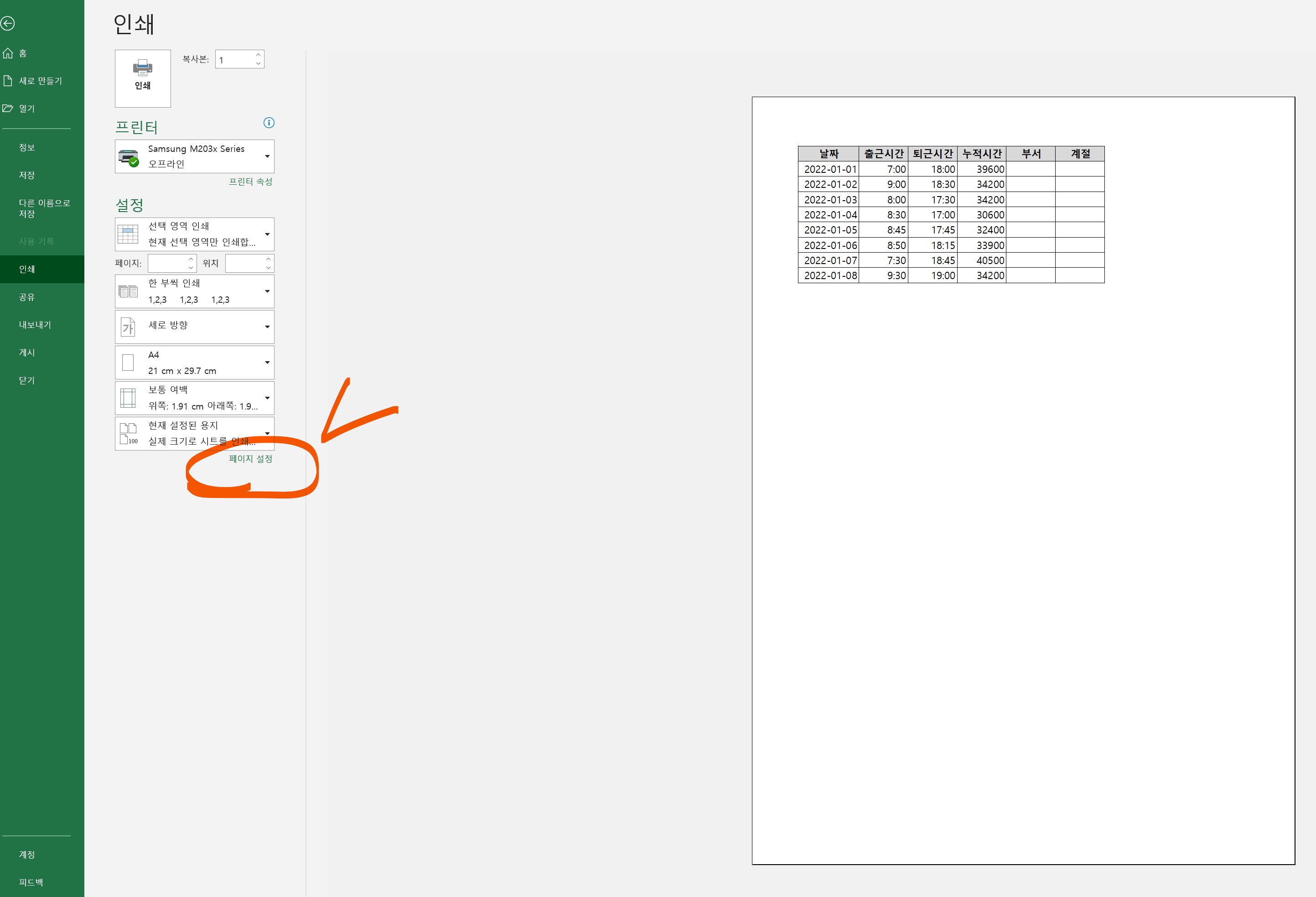Open the normal margins dropdown

(x=267, y=398)
